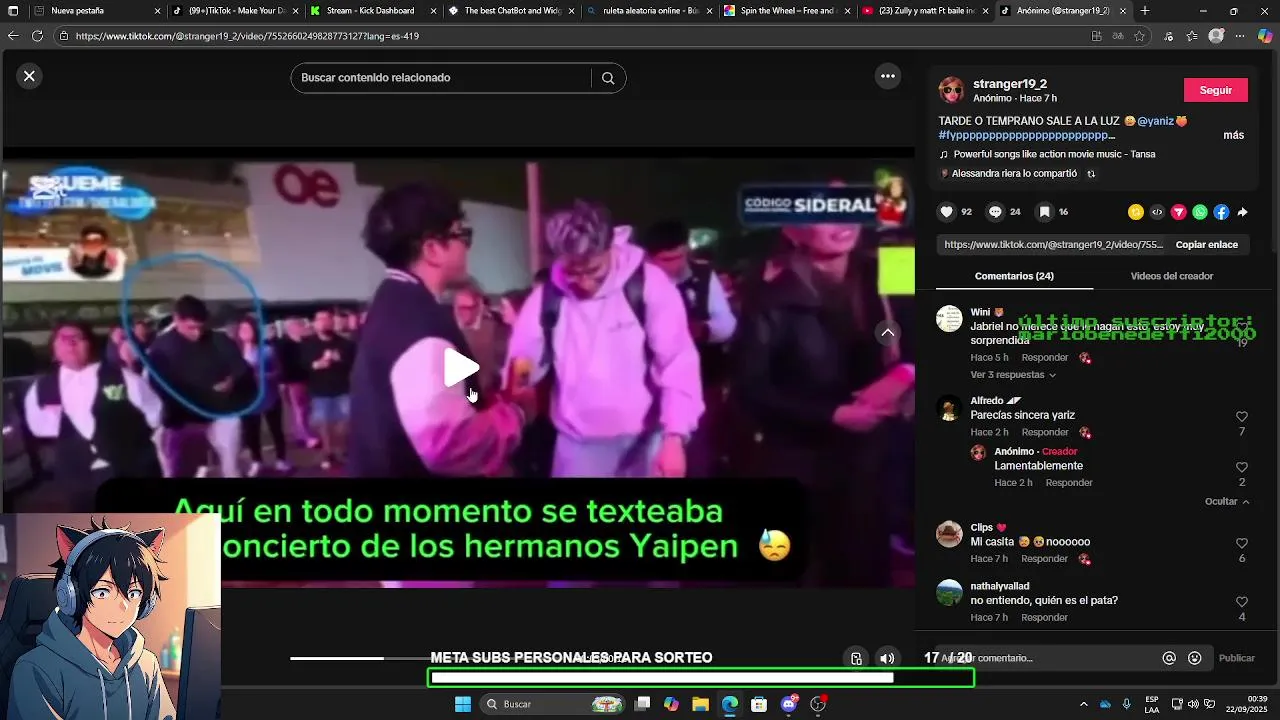Expand the description with más
Image resolution: width=1280 pixels, height=720 pixels.
tap(1233, 135)
